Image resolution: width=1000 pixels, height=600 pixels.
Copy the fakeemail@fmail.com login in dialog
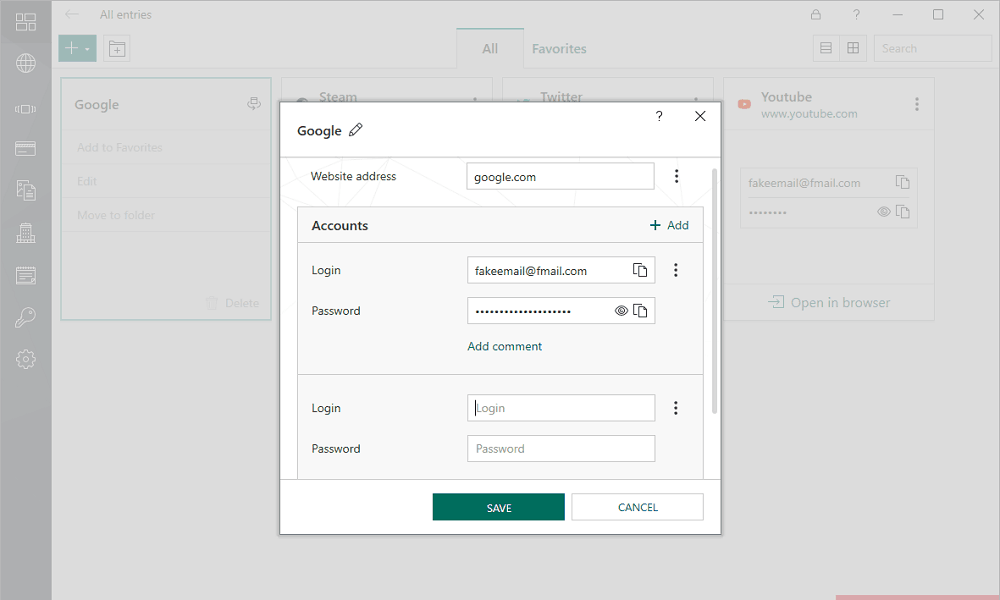pos(640,270)
